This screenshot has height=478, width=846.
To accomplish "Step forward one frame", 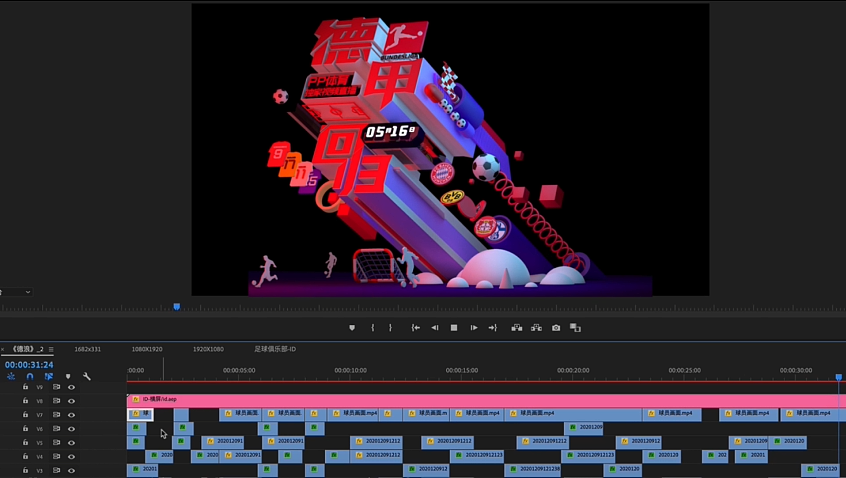I will click(x=474, y=327).
